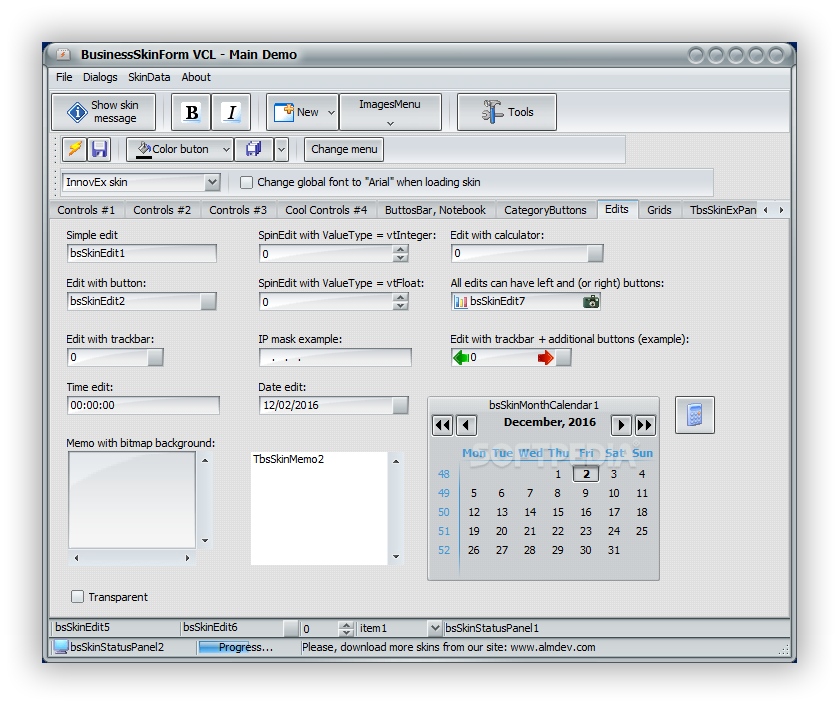Click vtInteger SpinEdit up arrow

(400, 249)
